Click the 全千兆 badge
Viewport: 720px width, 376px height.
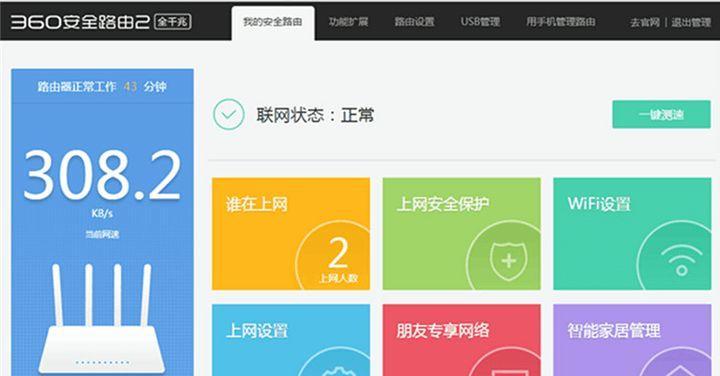pyautogui.click(x=173, y=22)
